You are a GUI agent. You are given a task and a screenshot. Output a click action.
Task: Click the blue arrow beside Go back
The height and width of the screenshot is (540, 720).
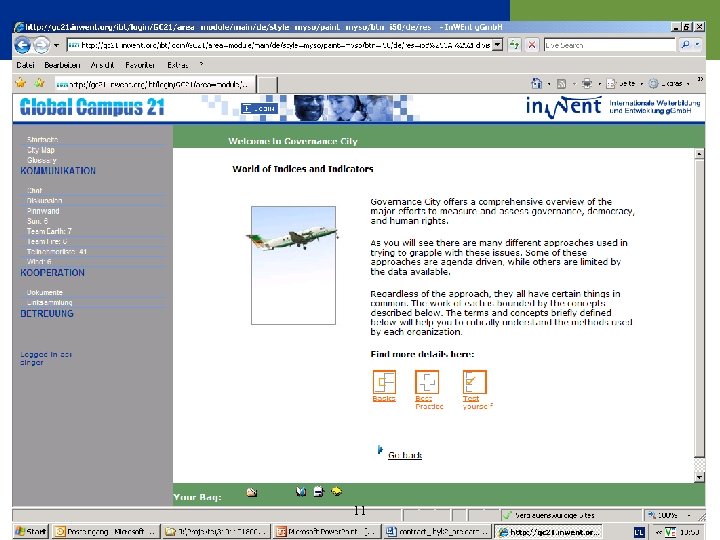coord(380,450)
